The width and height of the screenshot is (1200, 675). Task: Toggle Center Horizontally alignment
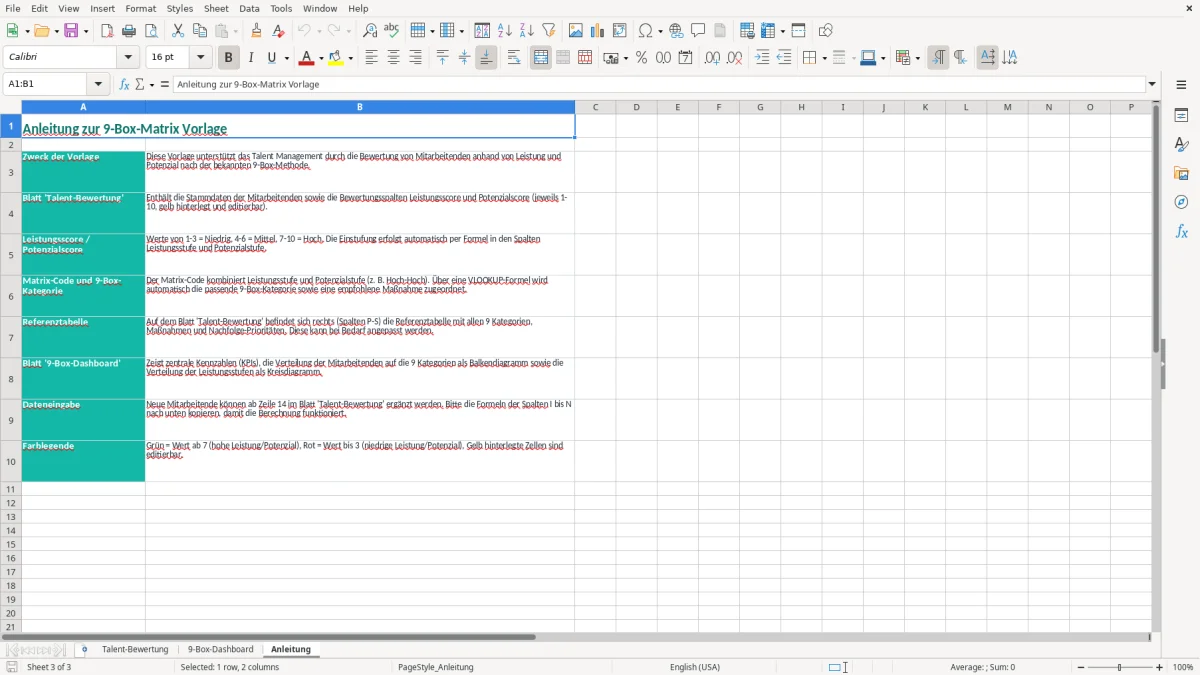point(393,58)
